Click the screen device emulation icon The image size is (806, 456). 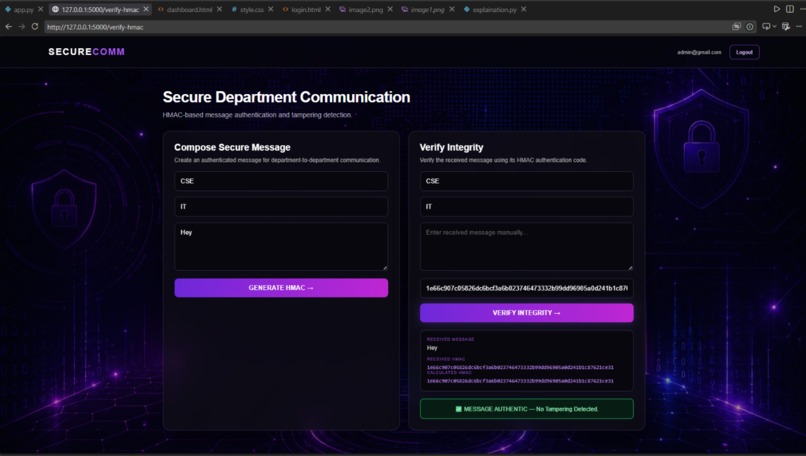(x=766, y=27)
